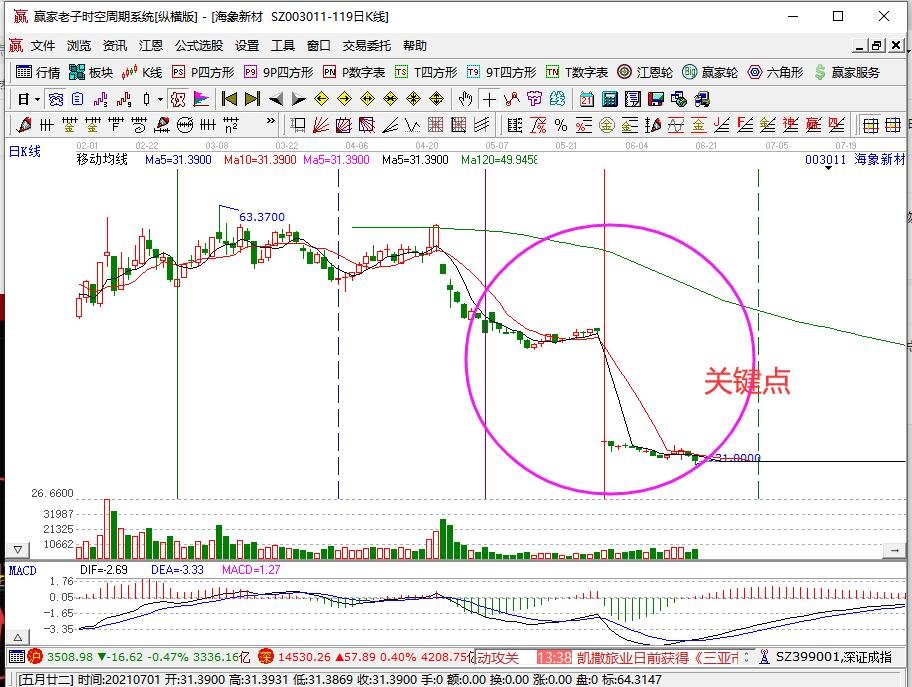
Task: Open the 窗口 menu
Action: click(319, 45)
